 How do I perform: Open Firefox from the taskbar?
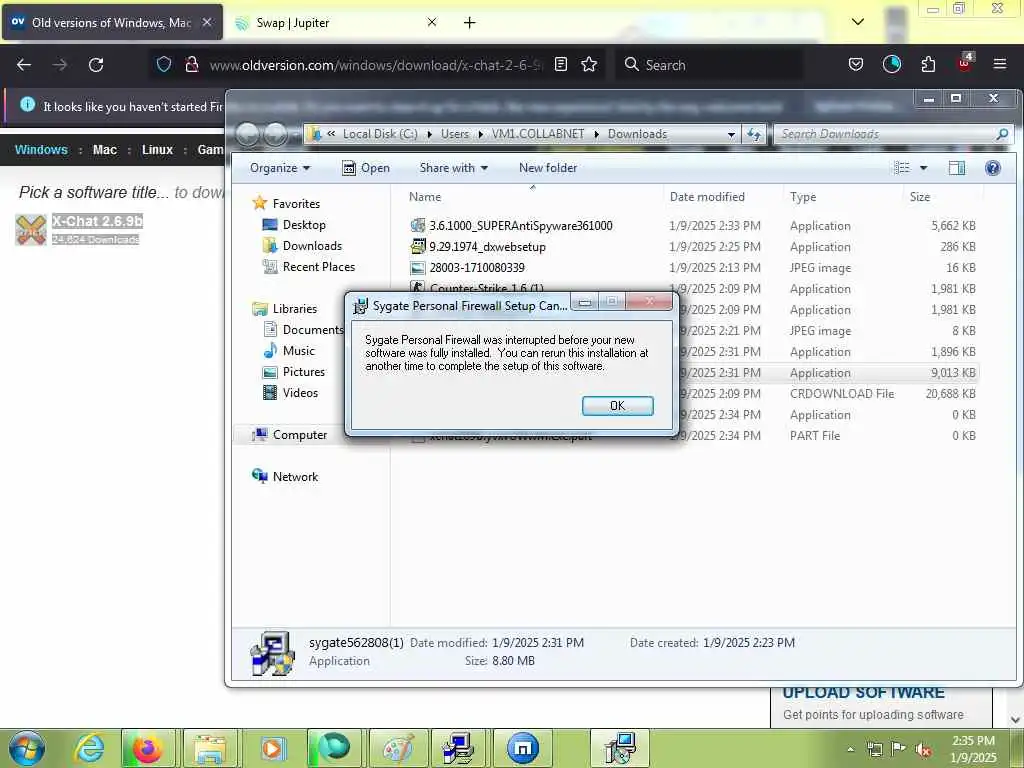click(148, 748)
